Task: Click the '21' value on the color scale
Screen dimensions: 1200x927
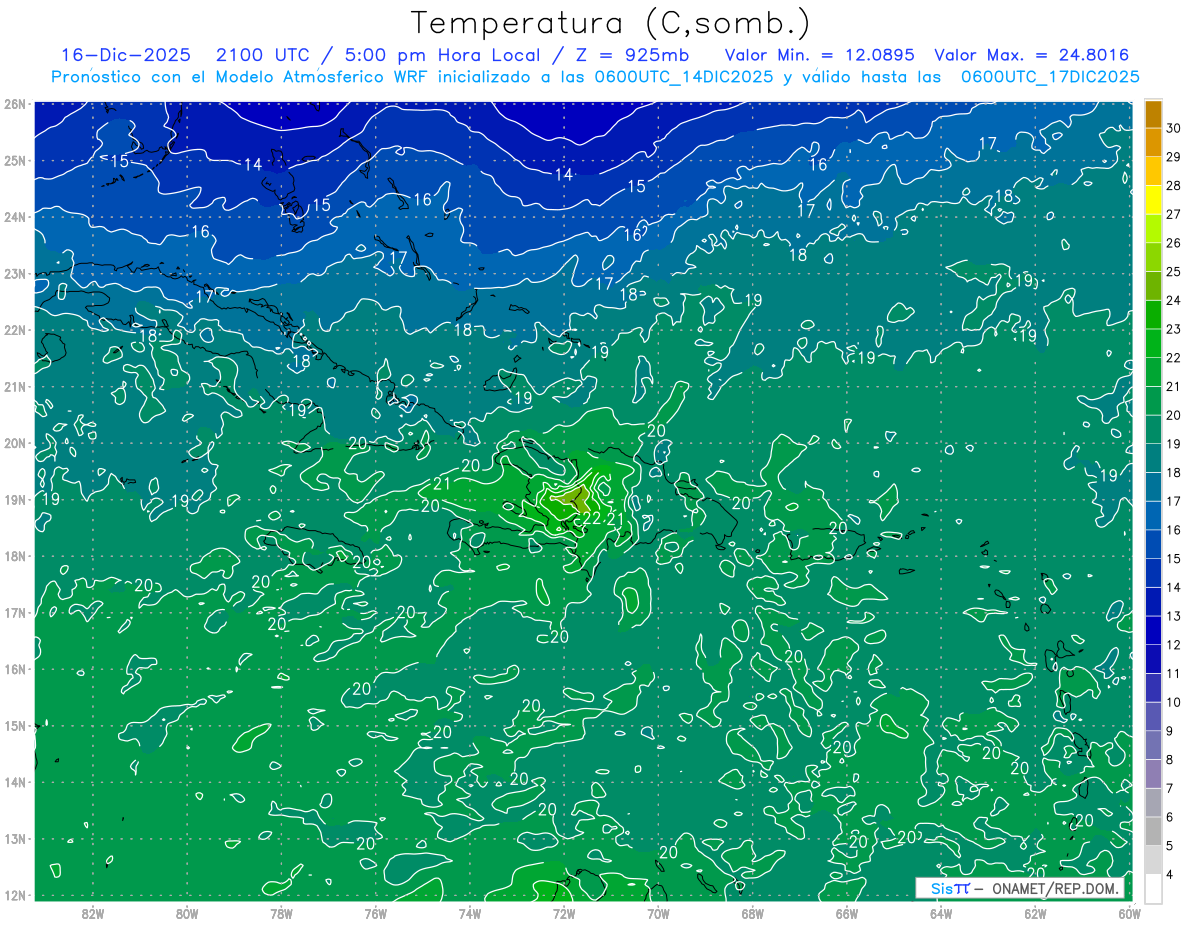Action: click(1174, 387)
